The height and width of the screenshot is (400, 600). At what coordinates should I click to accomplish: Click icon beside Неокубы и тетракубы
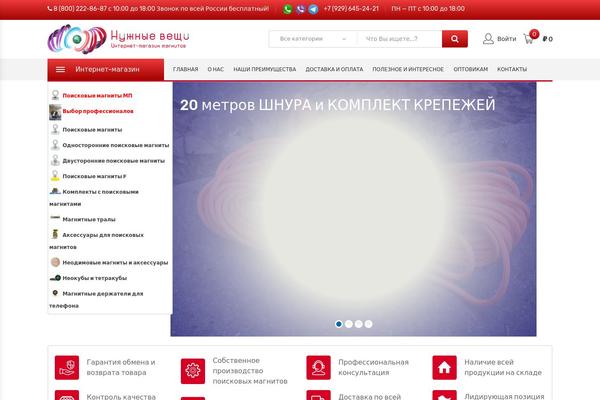click(55, 278)
